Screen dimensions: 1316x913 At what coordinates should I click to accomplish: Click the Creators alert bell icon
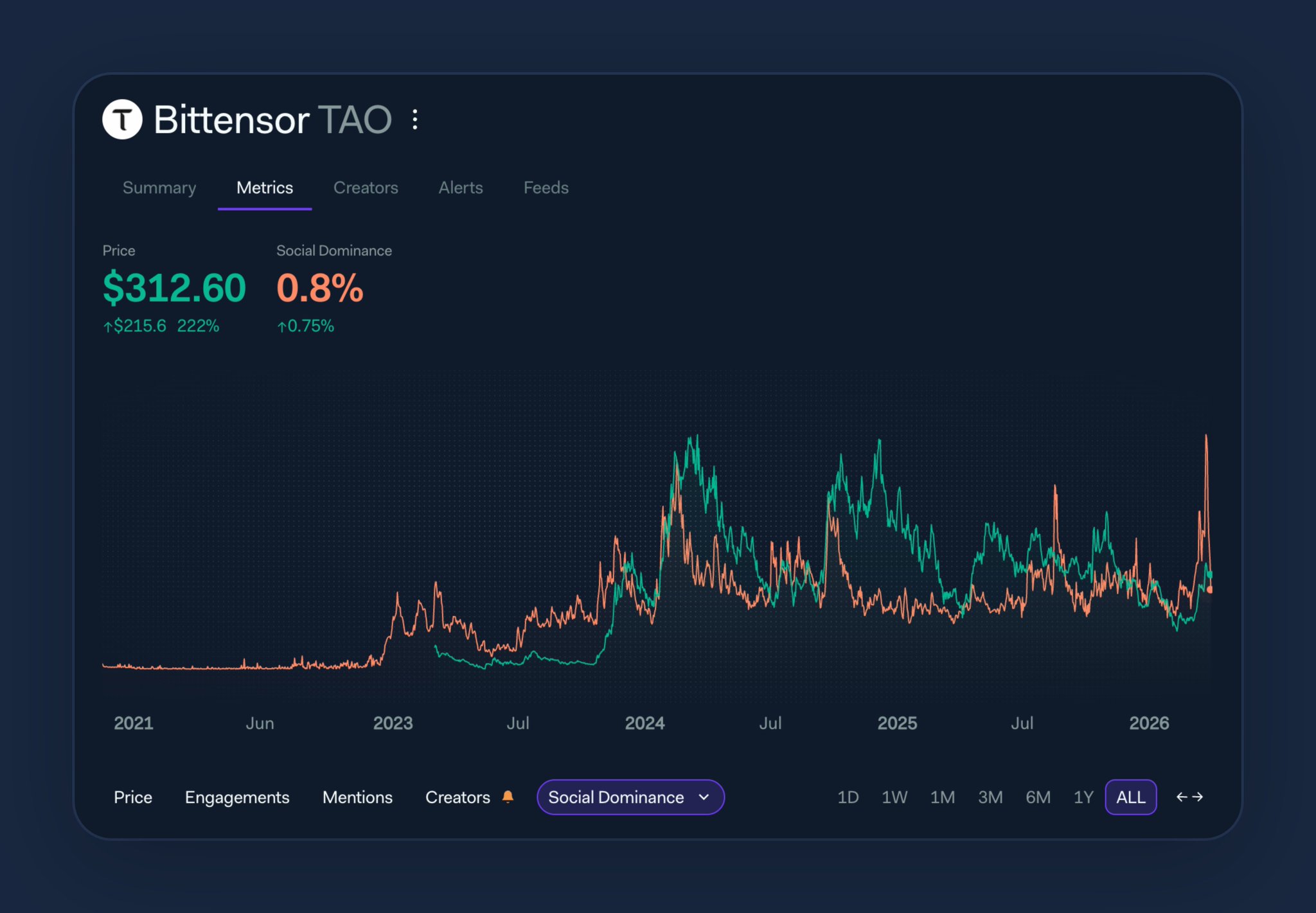point(508,797)
